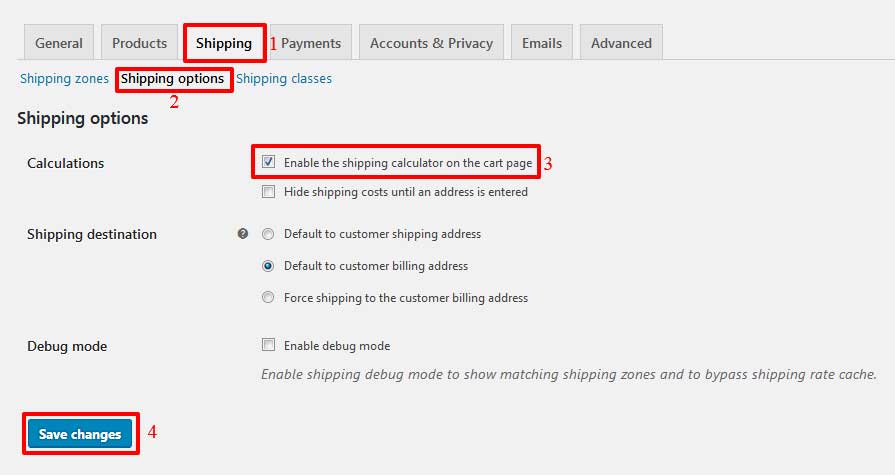Screen dimensions: 895x475
Task: Tick the Enable debug mode checkbox
Action: 268,344
